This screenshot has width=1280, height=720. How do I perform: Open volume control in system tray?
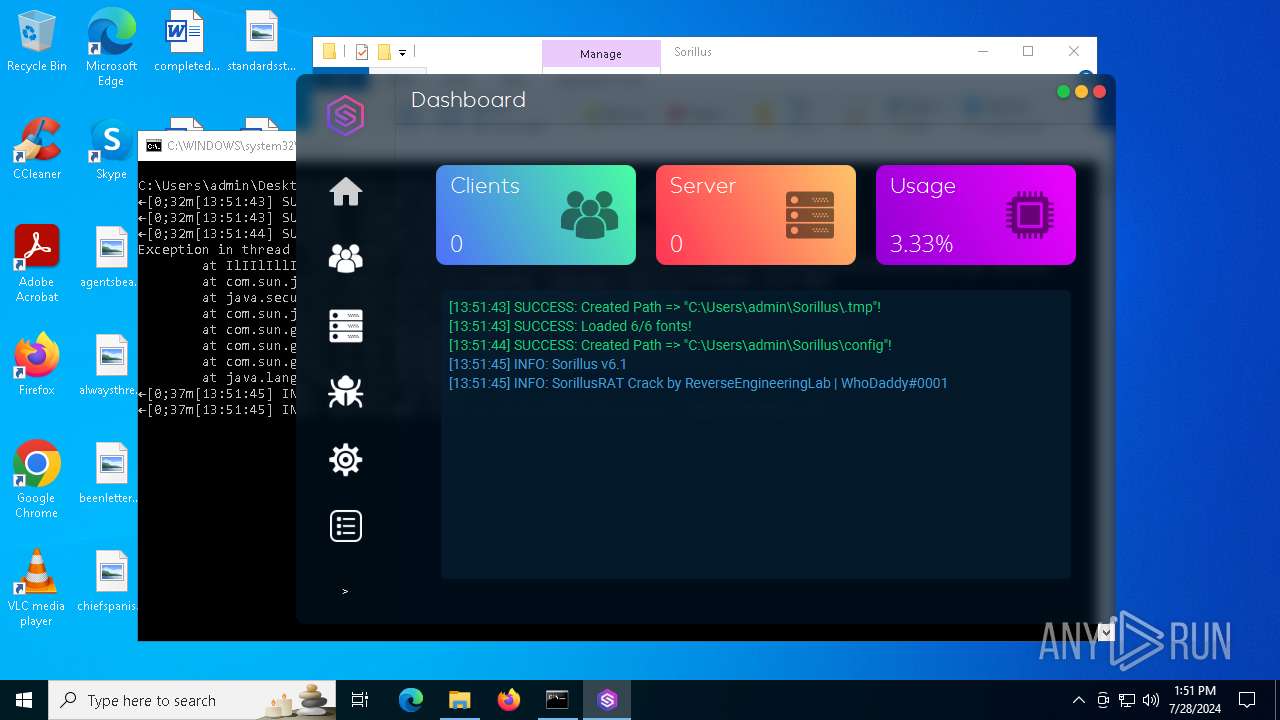1151,700
